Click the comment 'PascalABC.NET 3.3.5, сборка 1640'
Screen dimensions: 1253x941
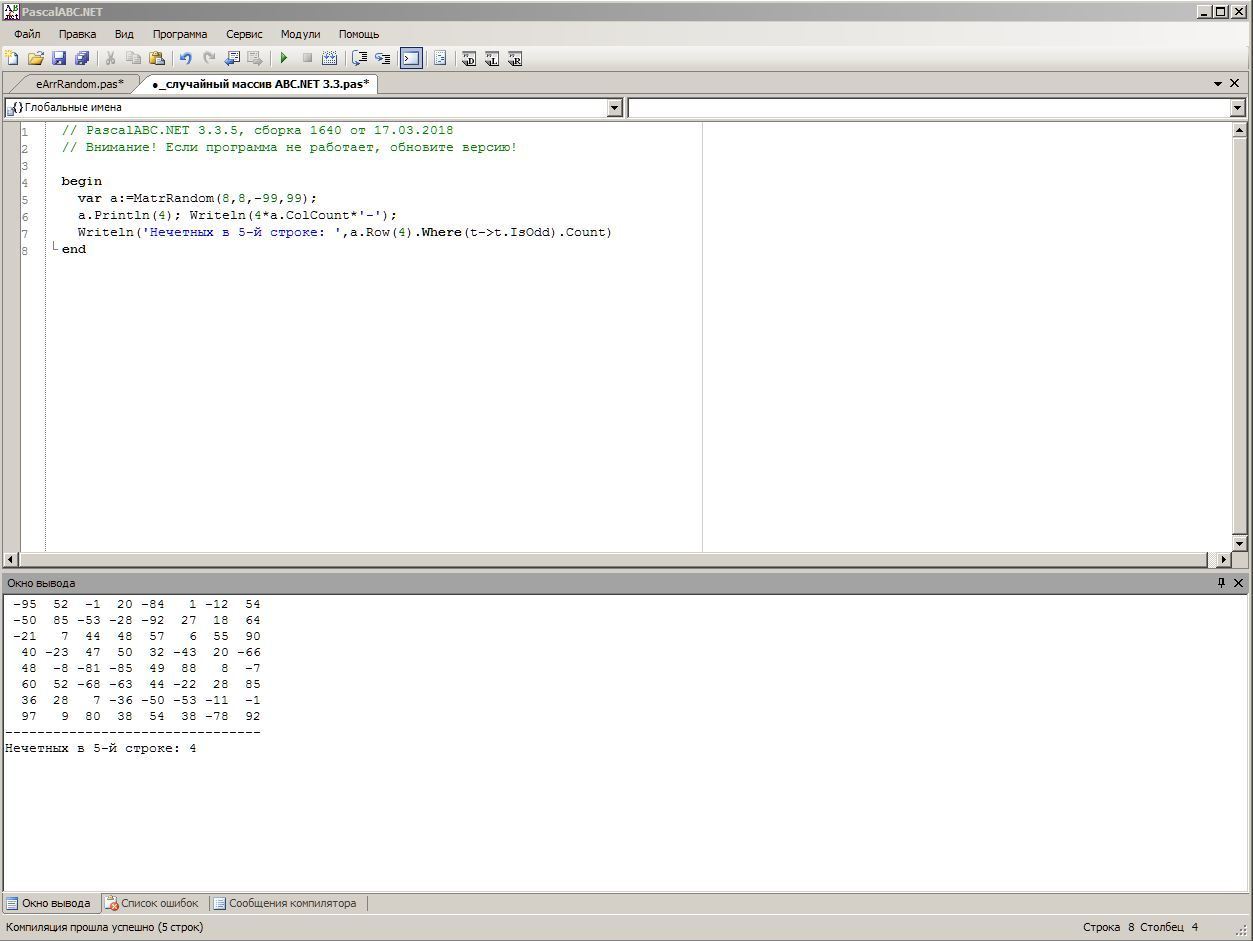coord(257,130)
